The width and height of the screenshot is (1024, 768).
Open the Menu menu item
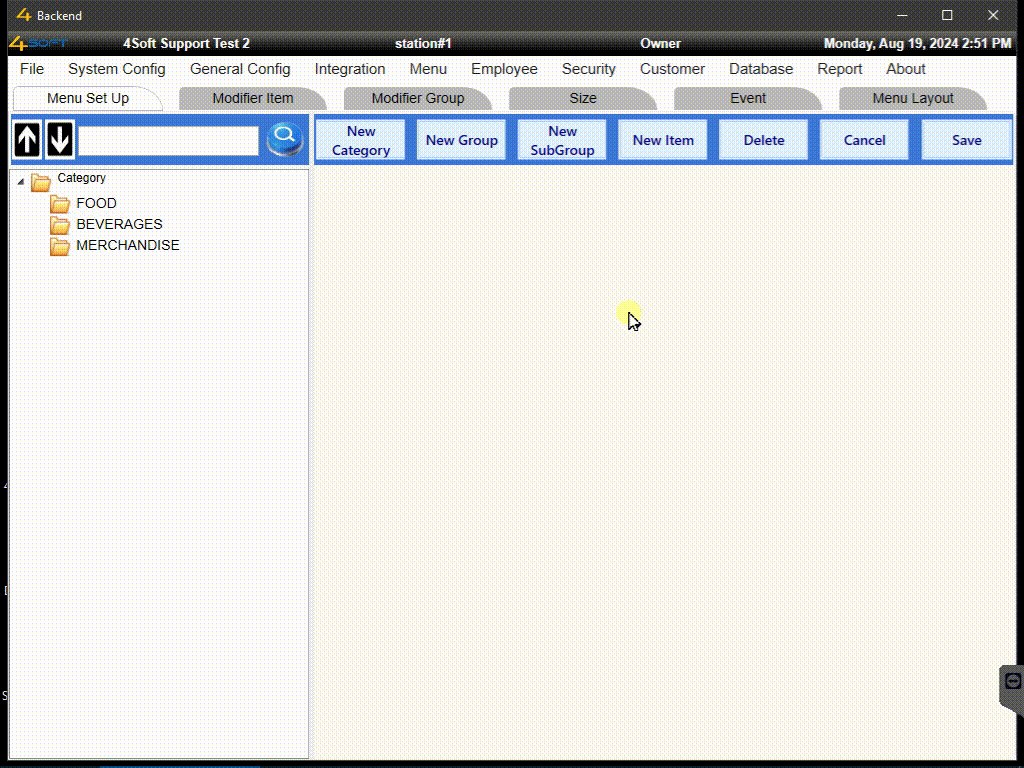click(x=428, y=69)
